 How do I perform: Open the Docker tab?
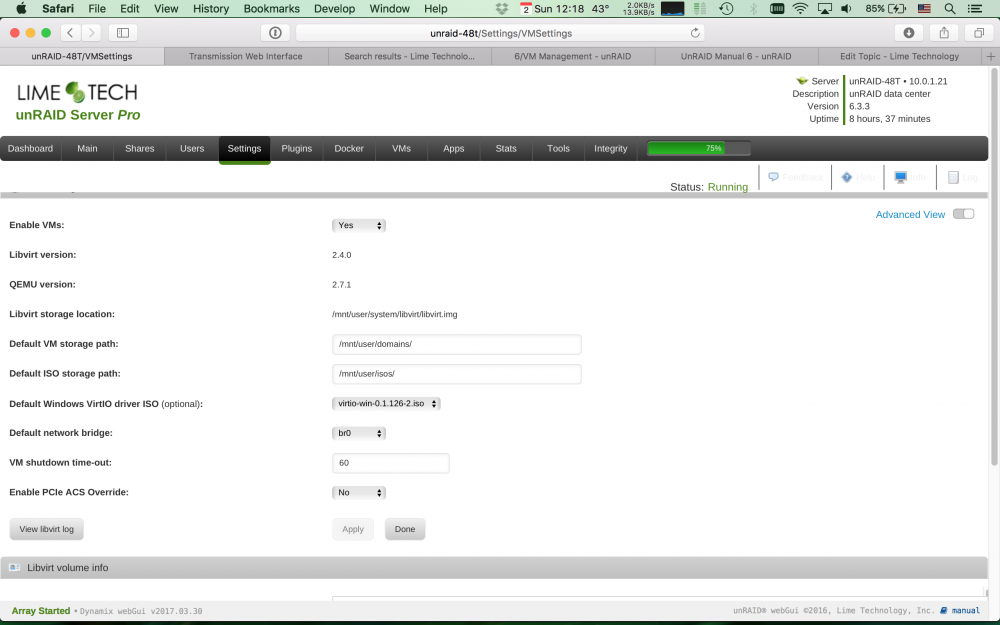(x=349, y=148)
